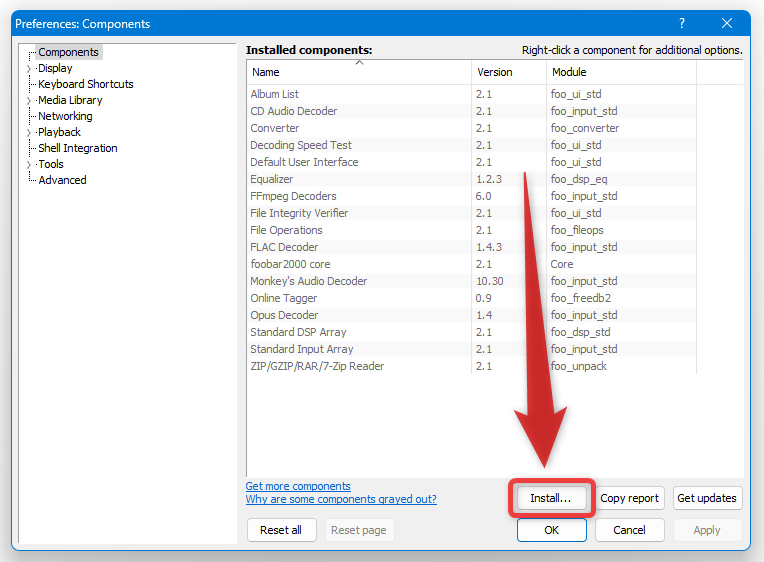This screenshot has width=764, height=562.
Task: Select the FFmpeg Decoders component
Action: (471, 196)
